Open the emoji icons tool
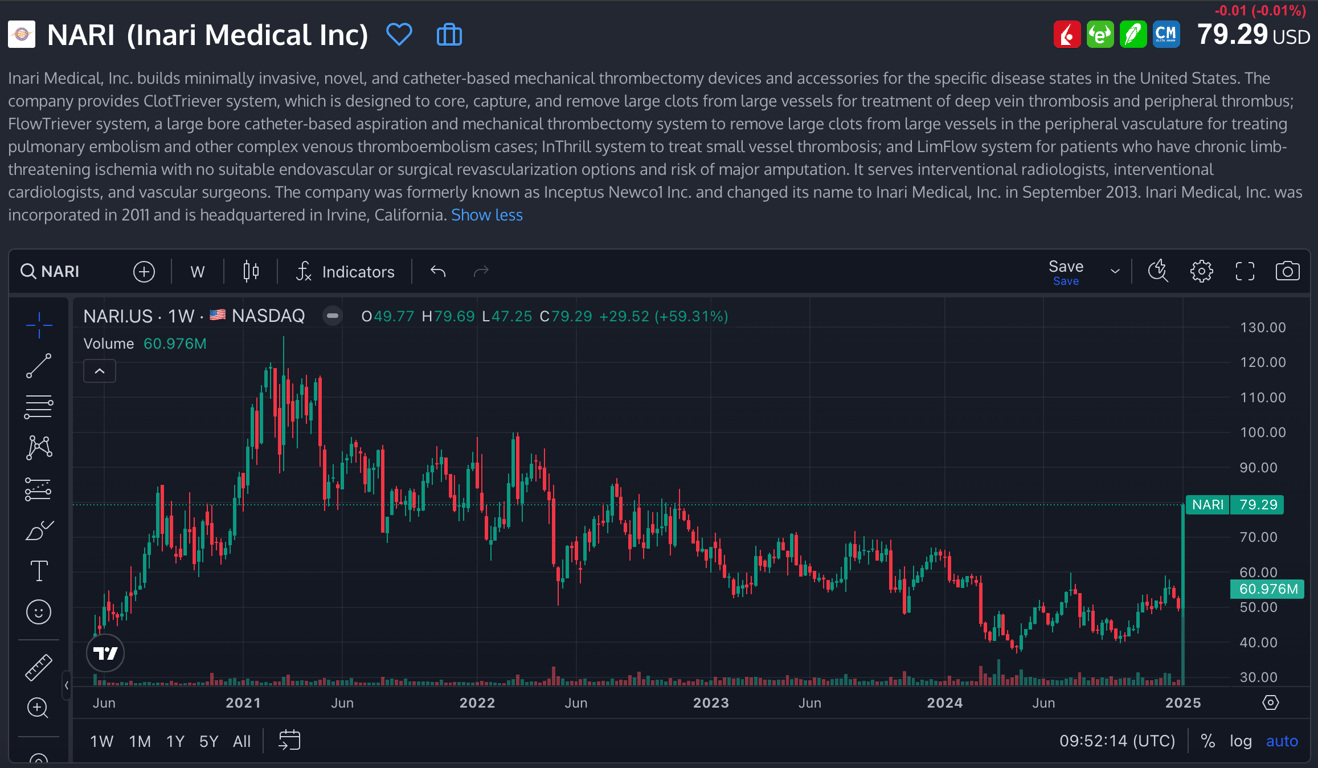This screenshot has width=1318, height=768. (39, 612)
